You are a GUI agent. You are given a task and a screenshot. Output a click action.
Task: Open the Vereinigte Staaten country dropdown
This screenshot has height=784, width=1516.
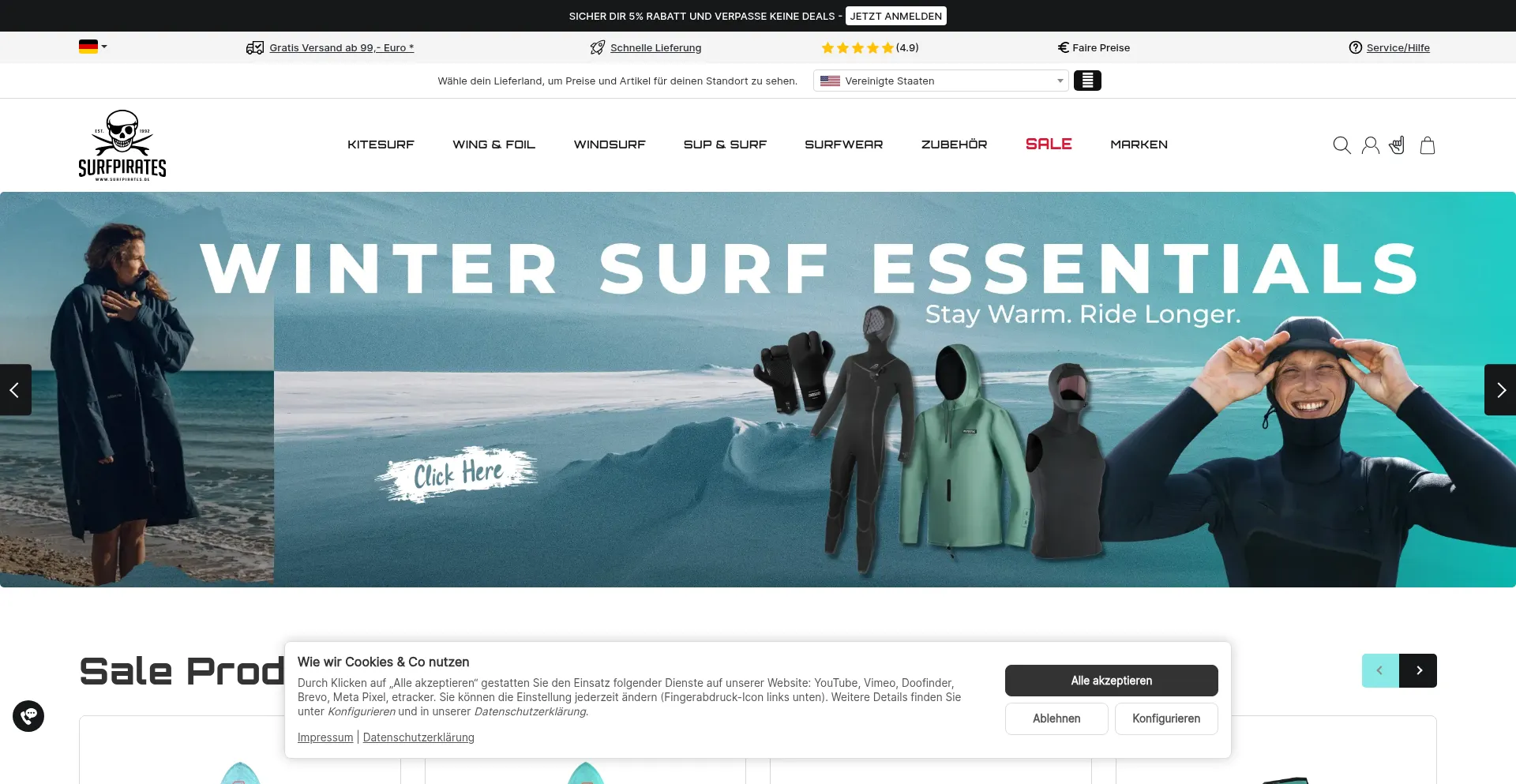pyautogui.click(x=941, y=81)
